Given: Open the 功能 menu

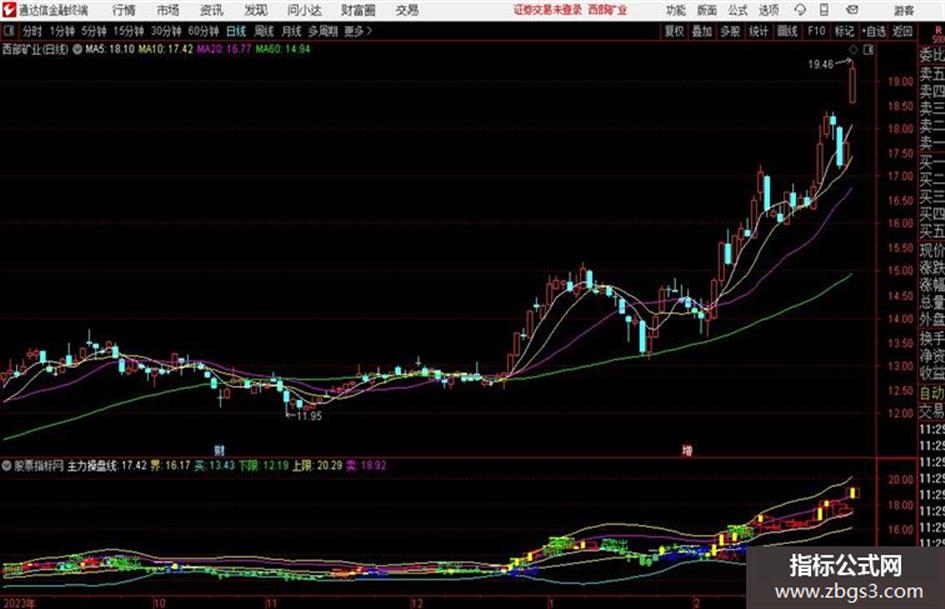Looking at the screenshot, I should click(676, 10).
